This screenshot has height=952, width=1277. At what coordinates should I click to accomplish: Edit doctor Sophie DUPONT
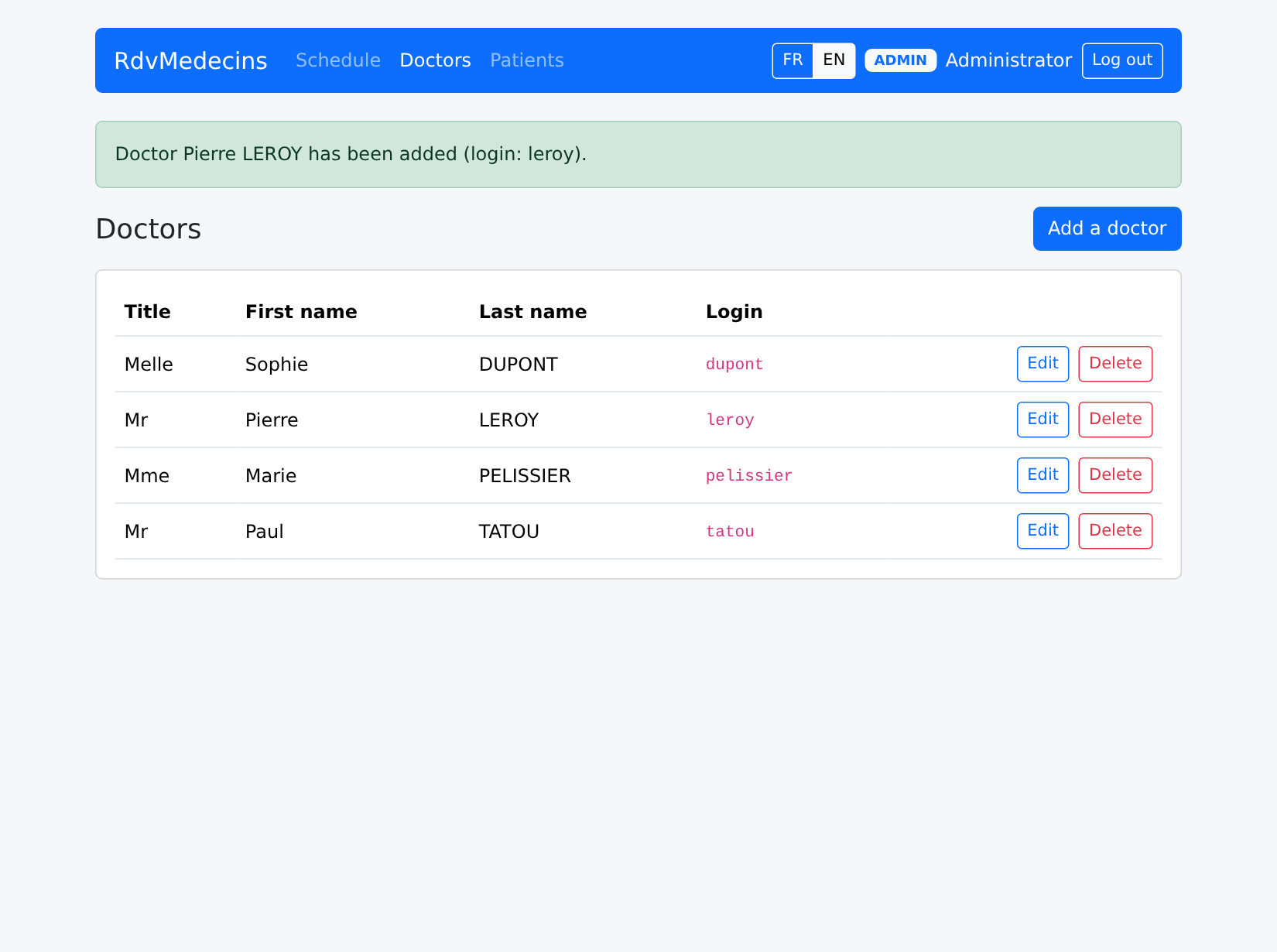[x=1042, y=364]
